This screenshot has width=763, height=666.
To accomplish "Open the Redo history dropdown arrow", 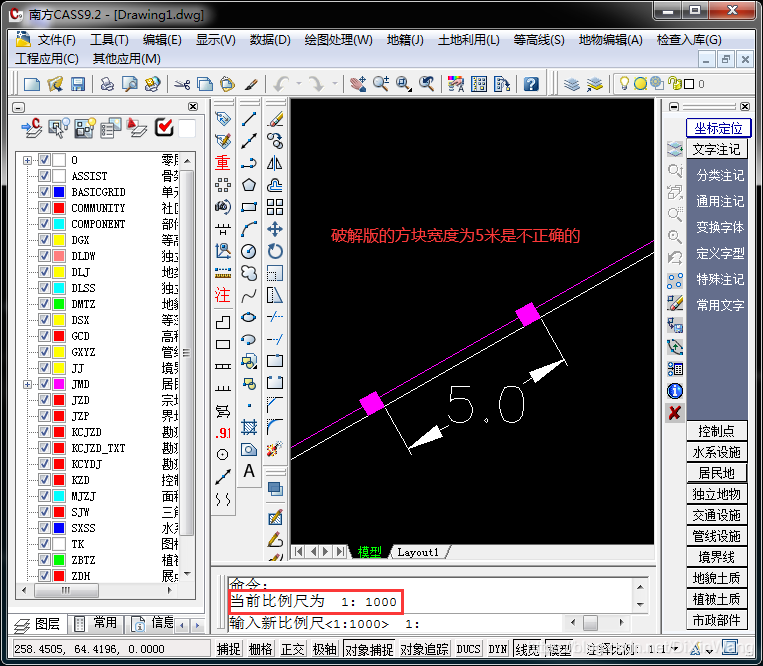I will point(335,84).
